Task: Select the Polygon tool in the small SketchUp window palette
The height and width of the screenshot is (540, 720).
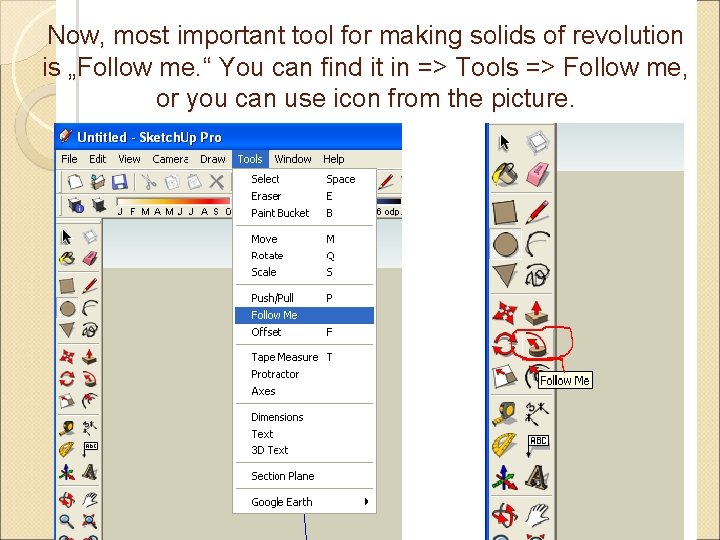Action: [x=67, y=330]
